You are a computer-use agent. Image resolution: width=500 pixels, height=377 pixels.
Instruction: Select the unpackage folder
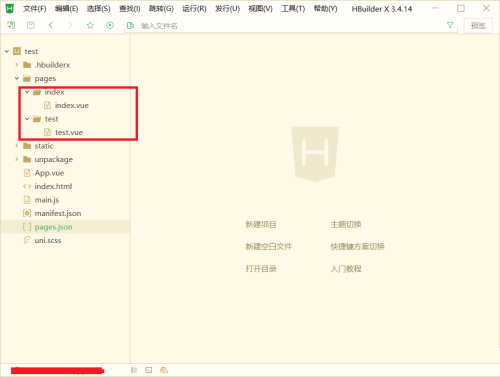pyautogui.click(x=54, y=160)
